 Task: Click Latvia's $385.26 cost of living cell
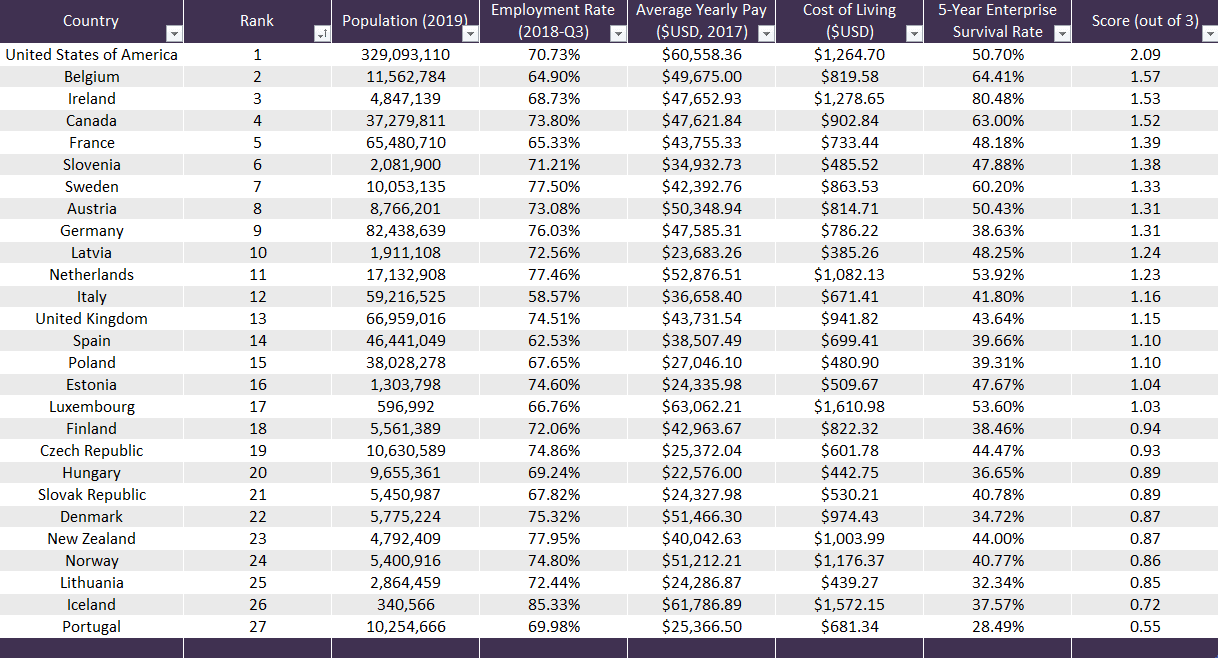(x=849, y=253)
